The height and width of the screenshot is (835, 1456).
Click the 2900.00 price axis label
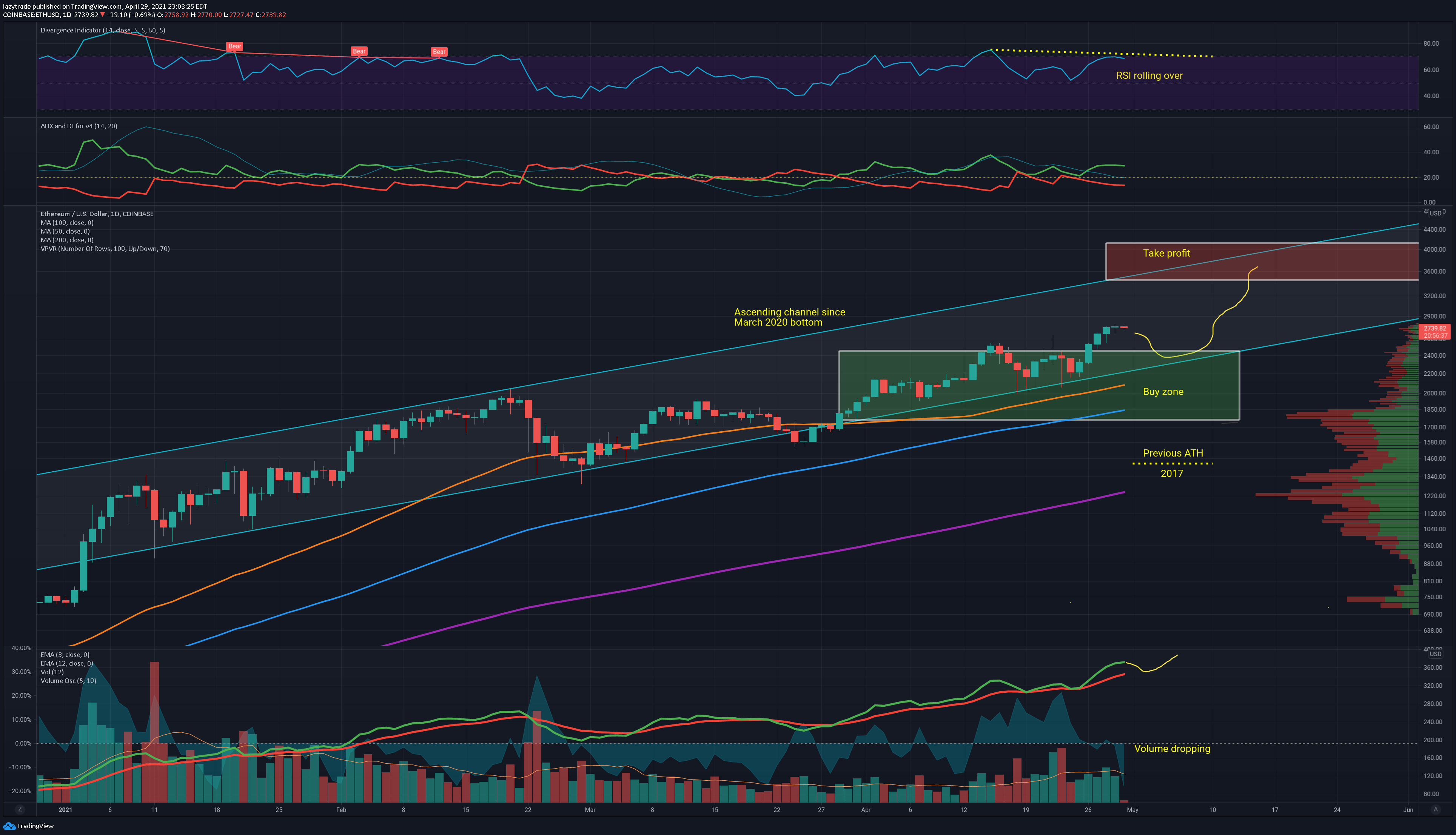(1434, 317)
